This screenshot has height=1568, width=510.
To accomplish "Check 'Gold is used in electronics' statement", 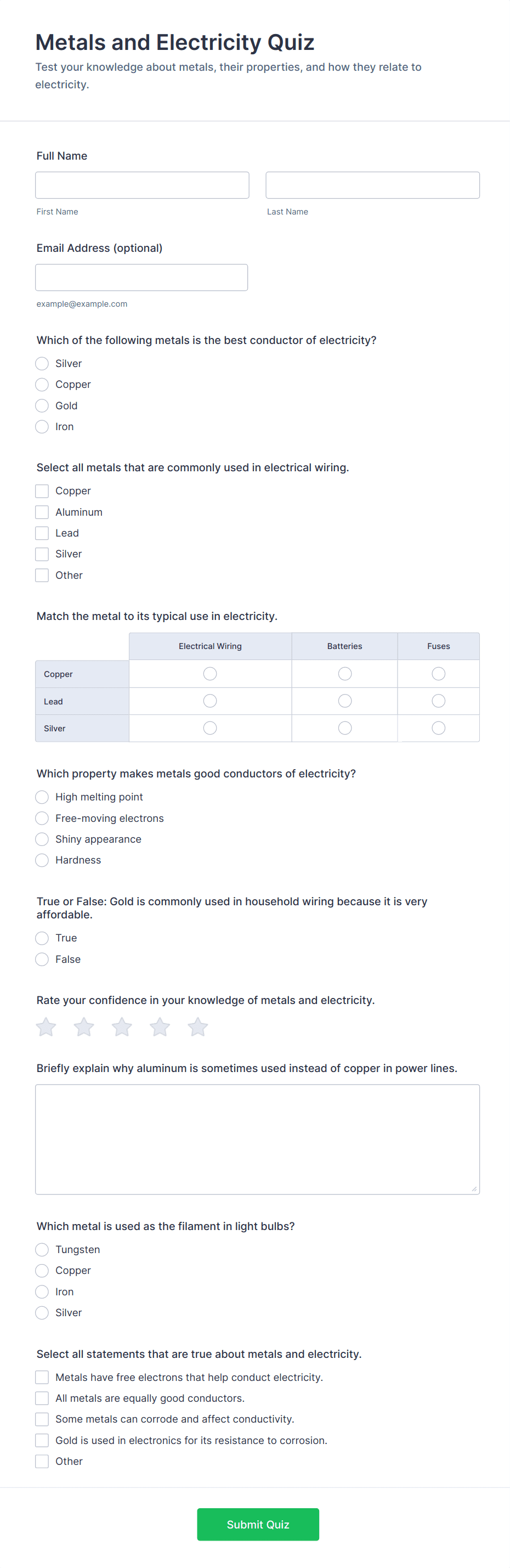I will point(42,1440).
